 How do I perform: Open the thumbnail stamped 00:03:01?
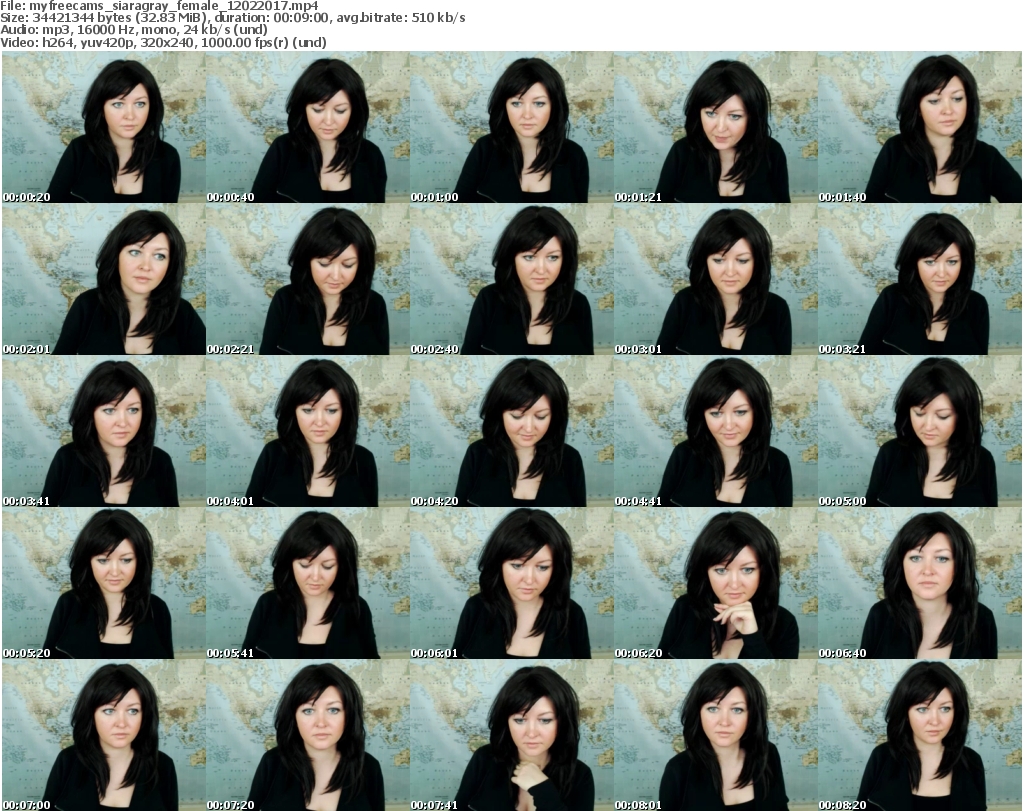[x=715, y=279]
